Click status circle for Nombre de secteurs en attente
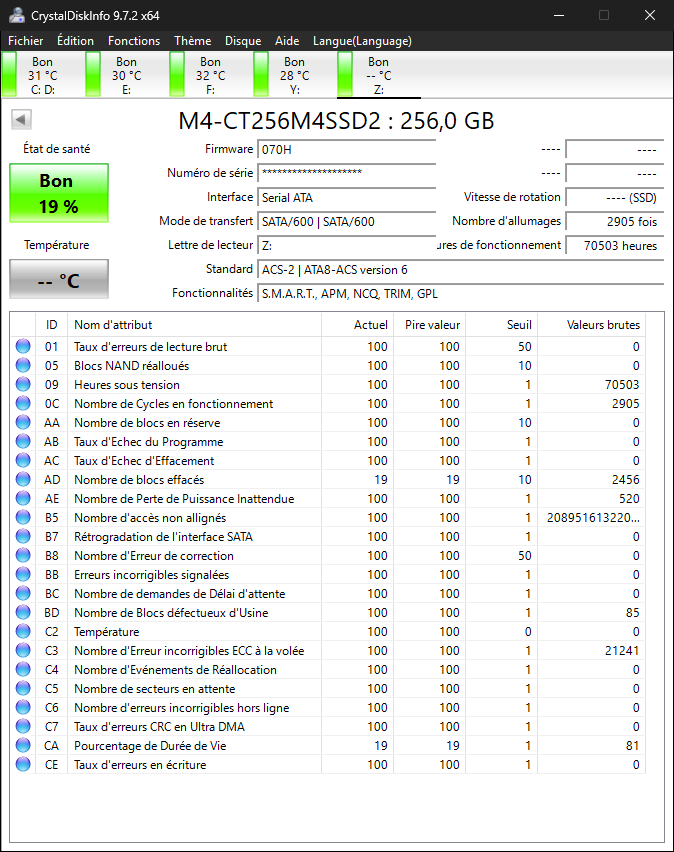 coord(23,688)
